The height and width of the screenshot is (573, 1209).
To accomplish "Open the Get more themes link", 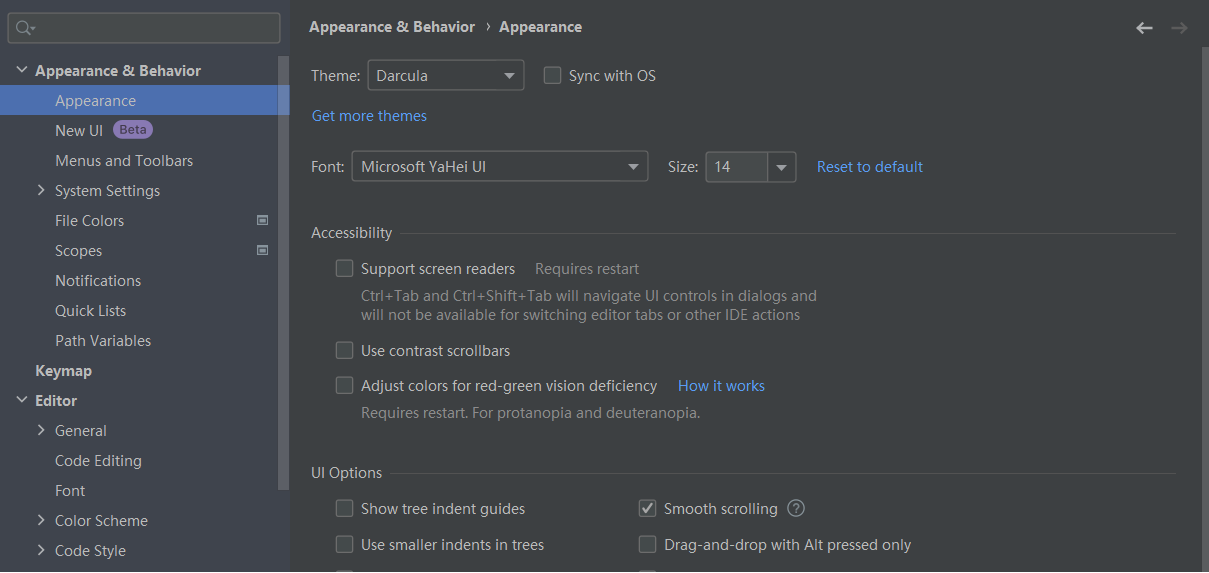I will tap(369, 116).
